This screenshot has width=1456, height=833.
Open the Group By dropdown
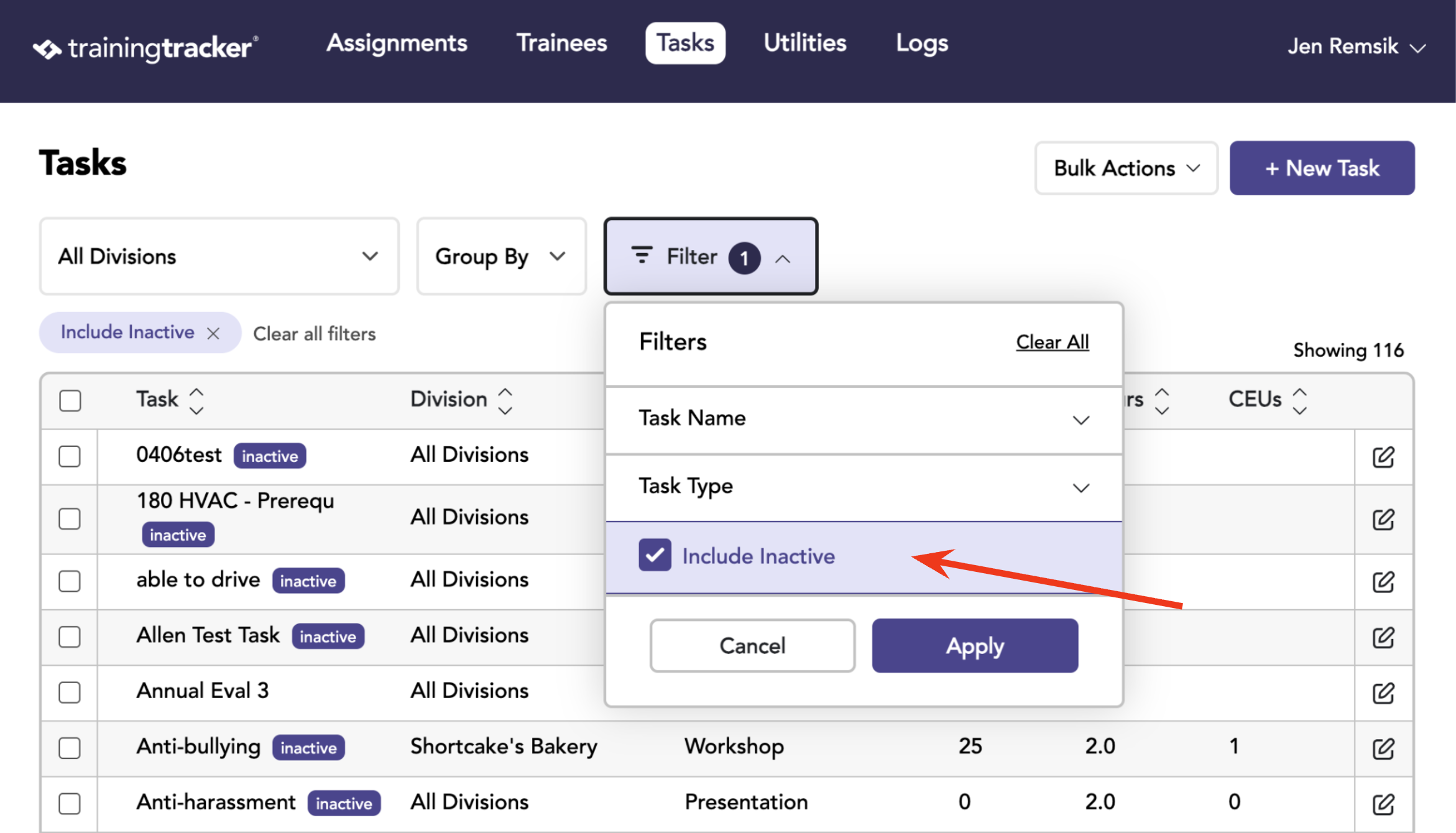tap(502, 256)
